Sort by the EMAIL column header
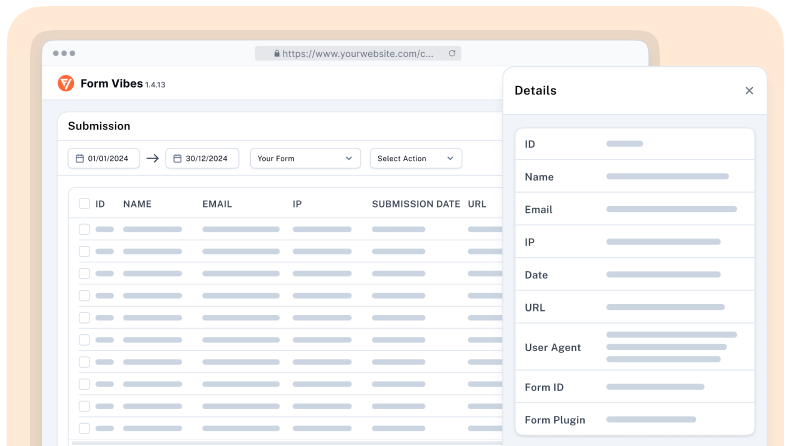Viewport: 790px width, 446px height. tap(217, 204)
